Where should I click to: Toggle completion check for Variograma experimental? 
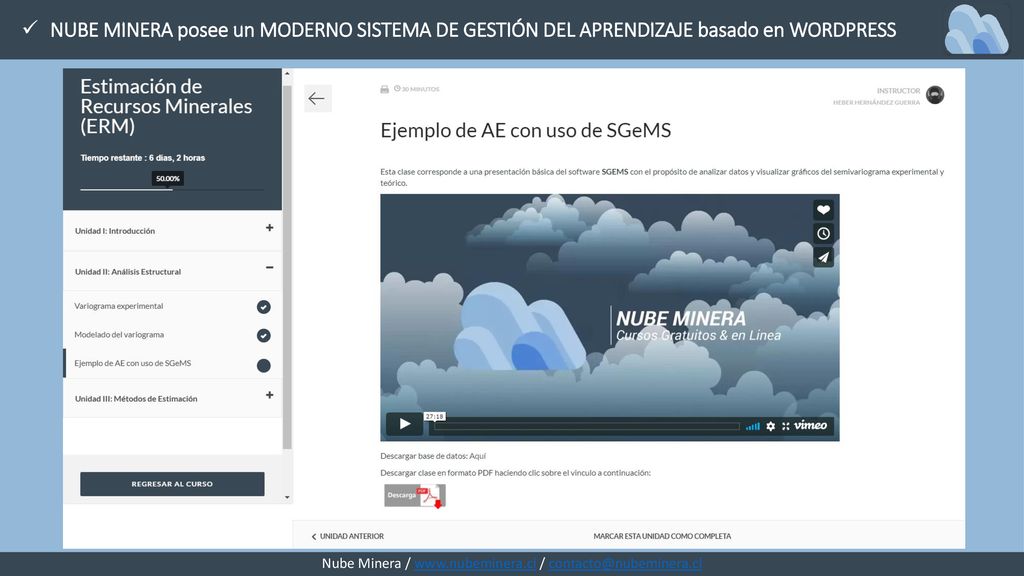[263, 307]
